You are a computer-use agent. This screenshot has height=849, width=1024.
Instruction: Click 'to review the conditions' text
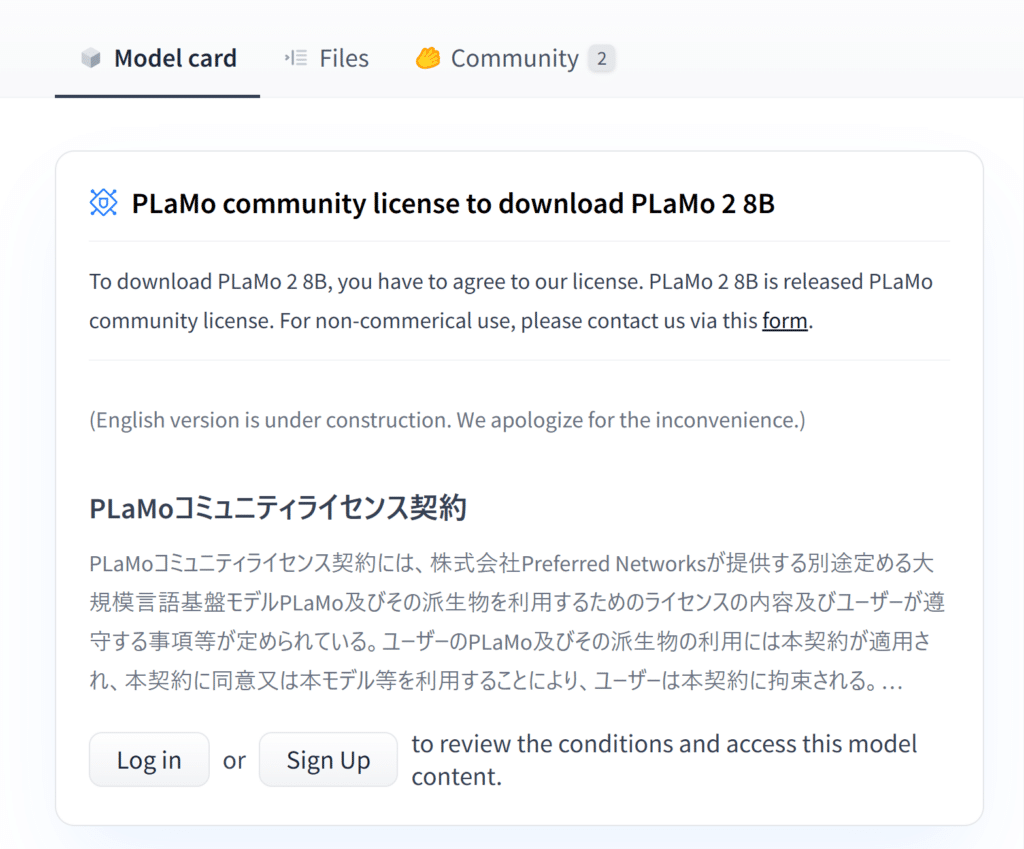664,760
